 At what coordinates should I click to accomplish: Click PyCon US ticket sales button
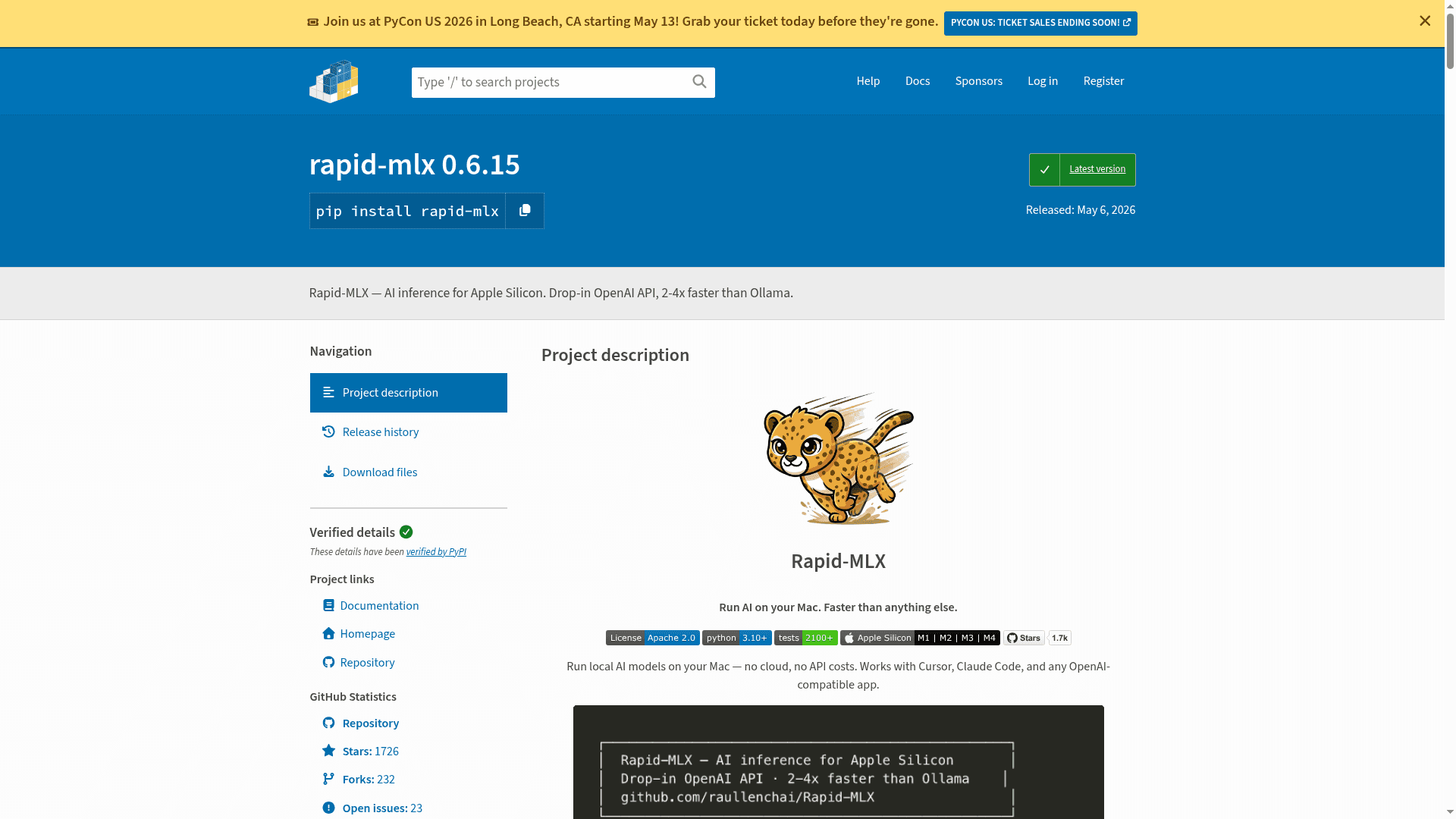pos(1040,23)
